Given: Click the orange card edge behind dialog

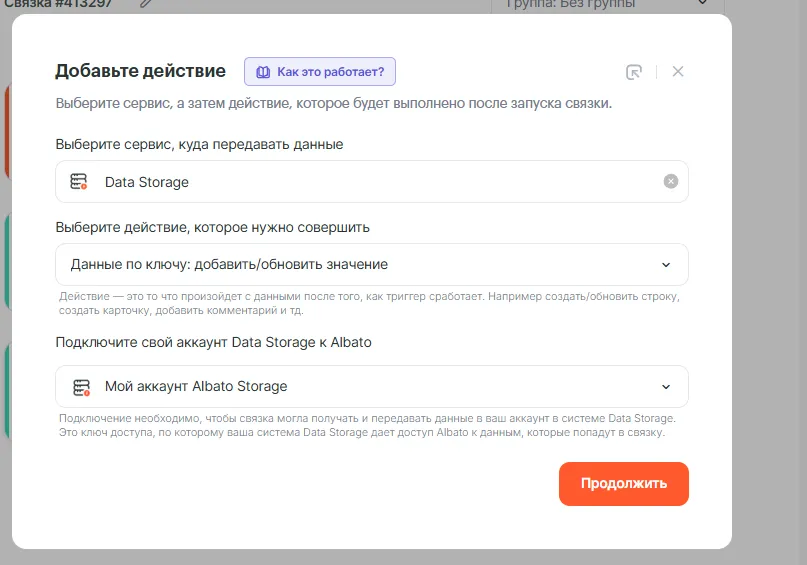Looking at the screenshot, I should [x=6, y=130].
